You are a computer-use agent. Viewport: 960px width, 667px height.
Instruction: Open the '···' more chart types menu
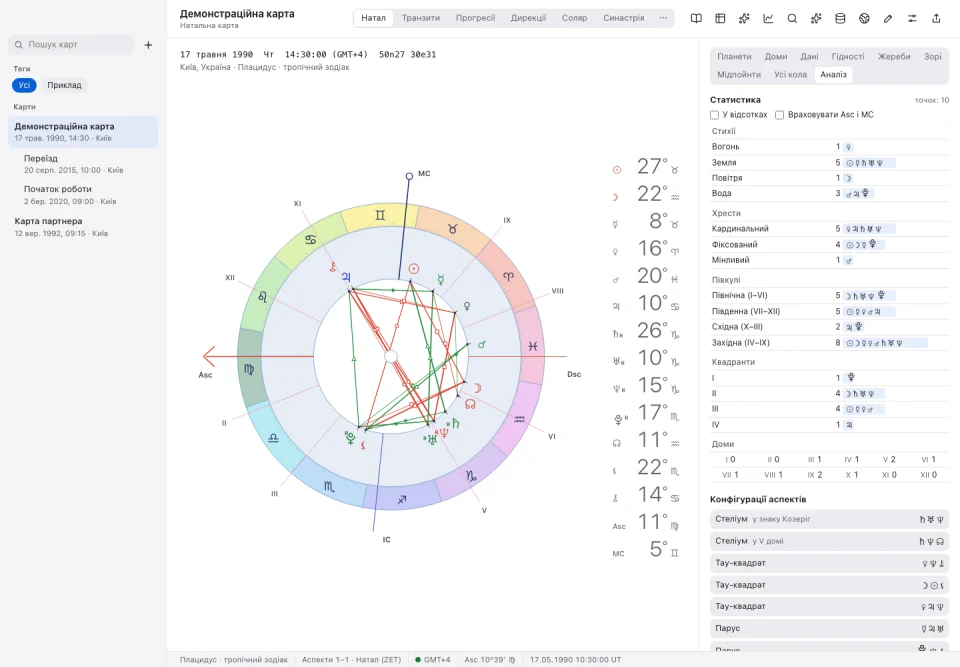click(x=663, y=18)
